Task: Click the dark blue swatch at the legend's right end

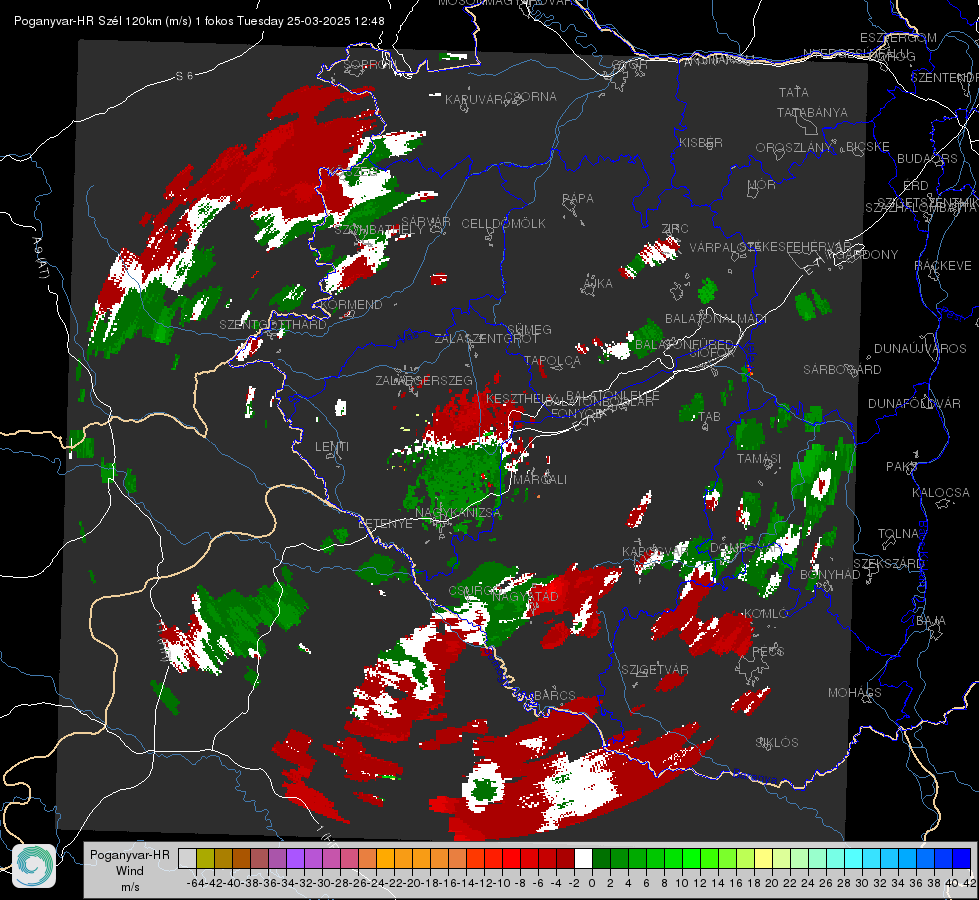Action: click(962, 858)
